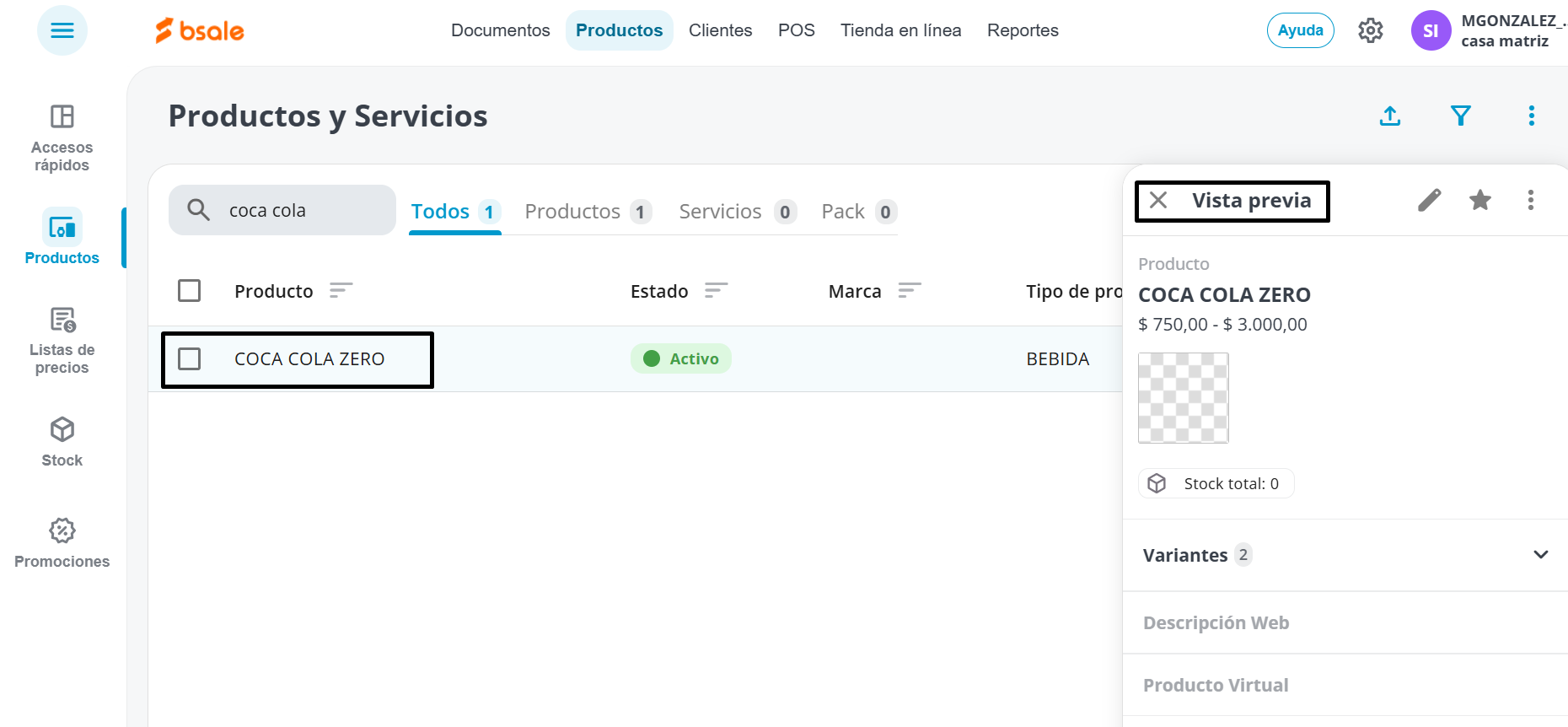Toggle select-all products checkbox

[x=190, y=291]
